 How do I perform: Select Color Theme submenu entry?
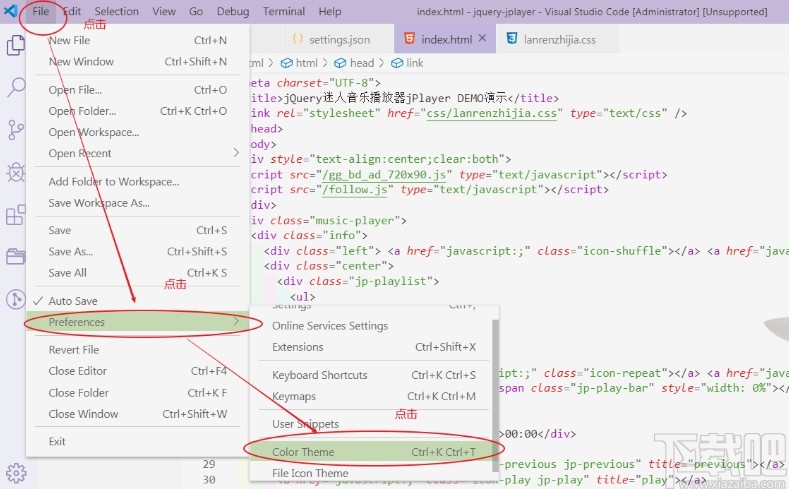click(x=370, y=452)
